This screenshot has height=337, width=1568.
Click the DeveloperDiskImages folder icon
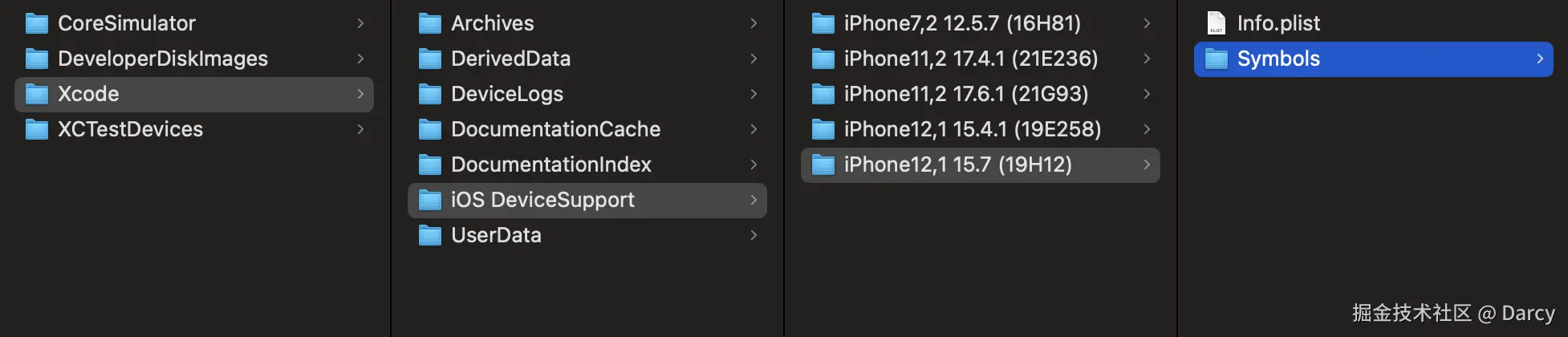pyautogui.click(x=37, y=59)
